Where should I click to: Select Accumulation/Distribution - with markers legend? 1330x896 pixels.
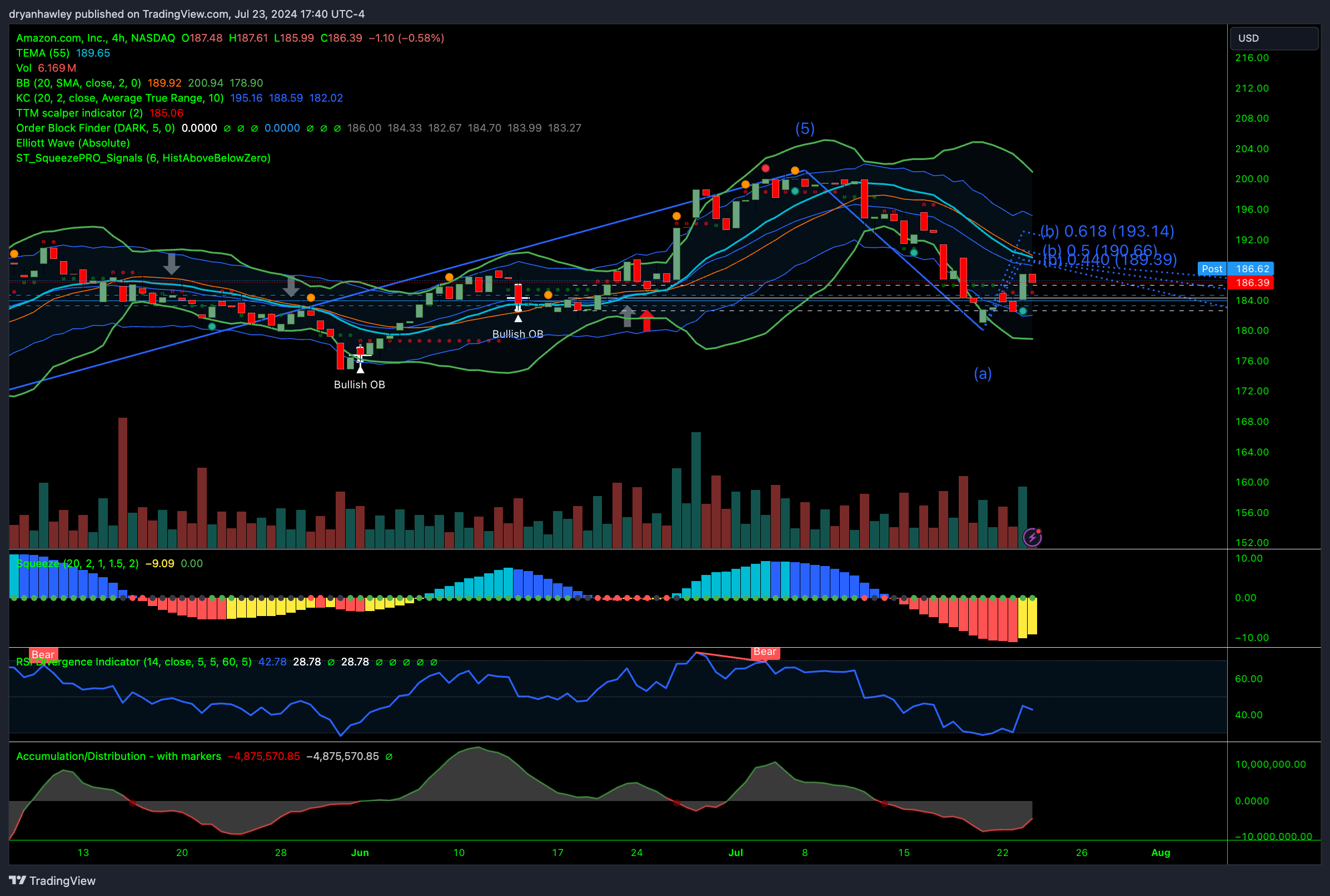click(x=118, y=756)
